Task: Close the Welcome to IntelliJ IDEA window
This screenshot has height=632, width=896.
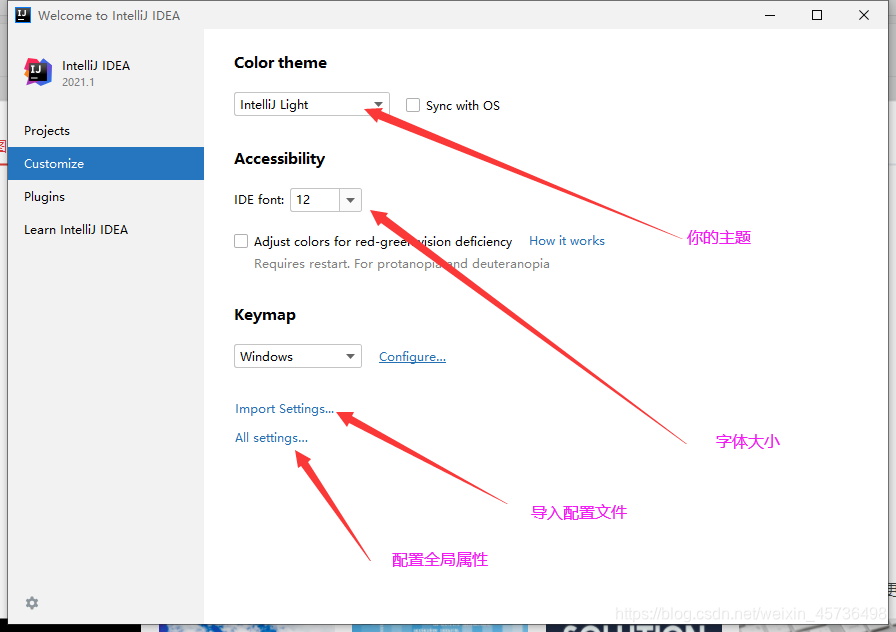Action: 864,15
